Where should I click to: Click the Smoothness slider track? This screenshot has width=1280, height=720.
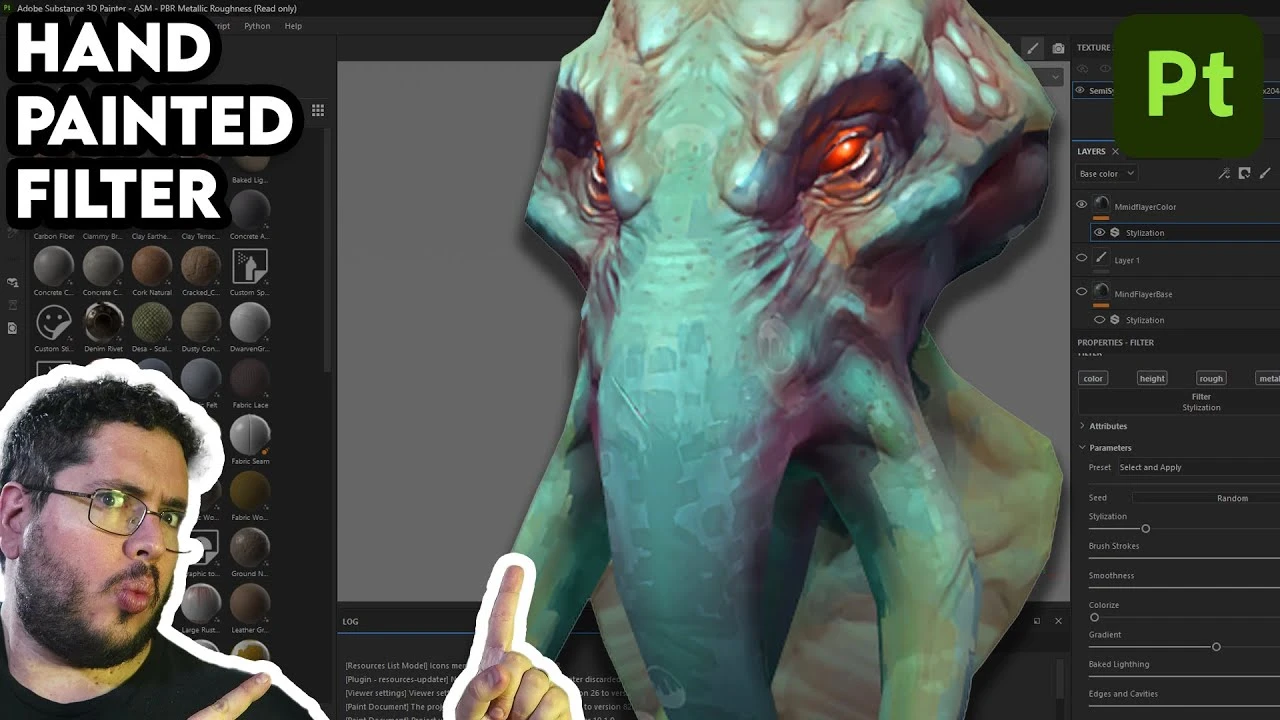pyautogui.click(x=1184, y=588)
